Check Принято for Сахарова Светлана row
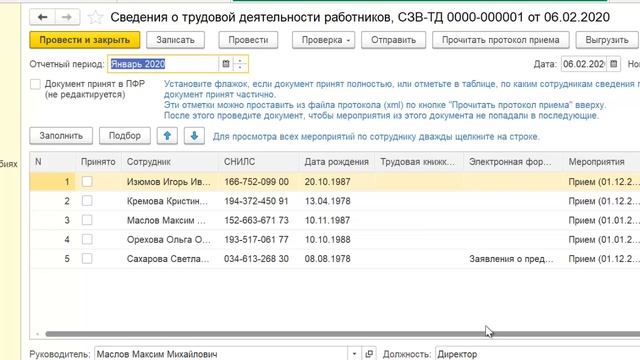 coord(87,258)
